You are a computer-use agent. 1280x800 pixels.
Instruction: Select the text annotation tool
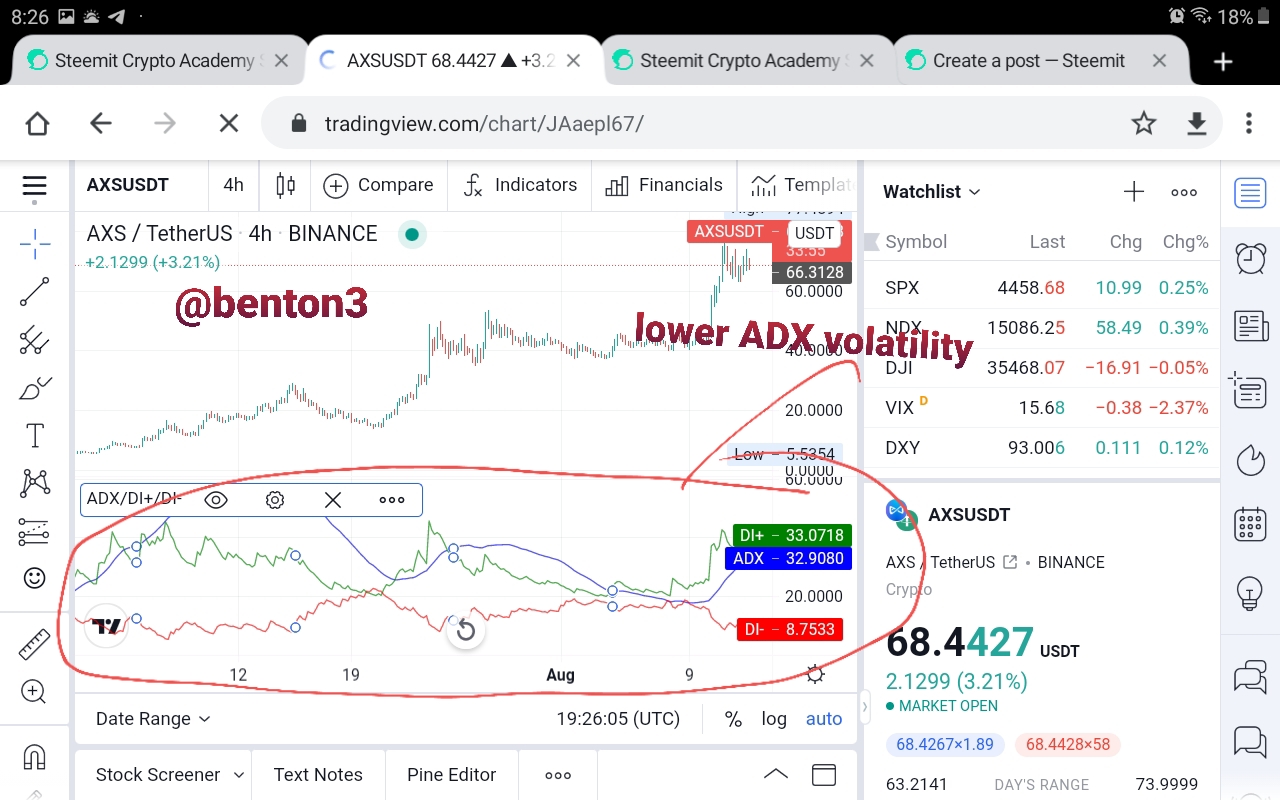click(x=34, y=435)
